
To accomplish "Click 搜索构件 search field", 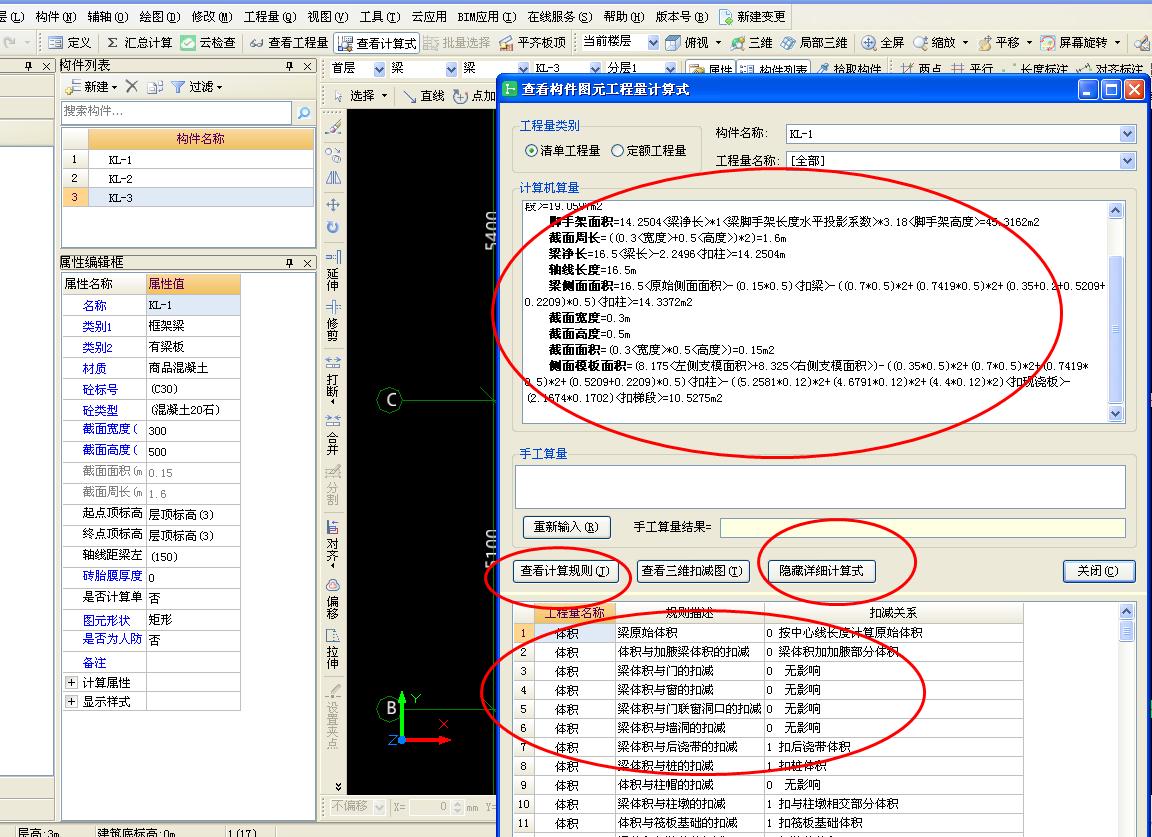I will pos(177,112).
